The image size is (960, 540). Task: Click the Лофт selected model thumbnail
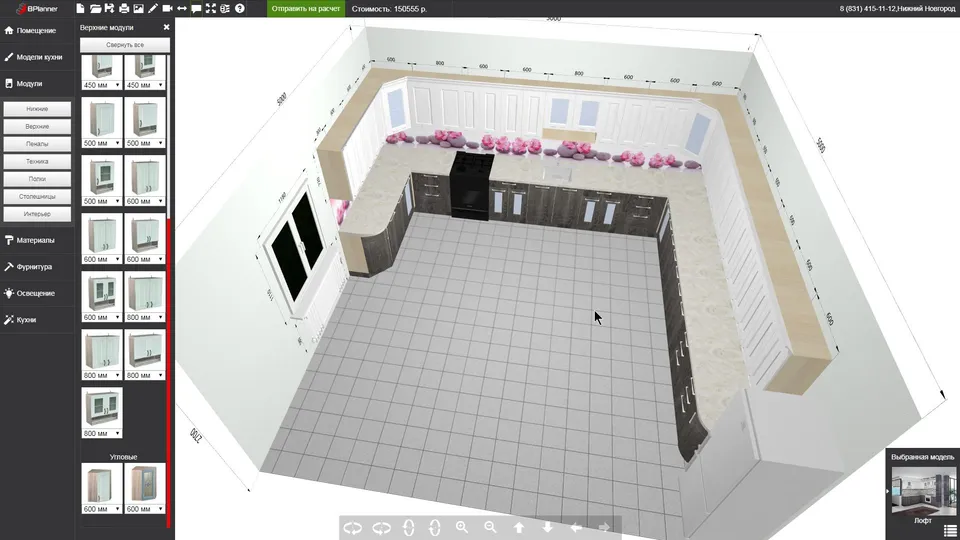[x=923, y=491]
